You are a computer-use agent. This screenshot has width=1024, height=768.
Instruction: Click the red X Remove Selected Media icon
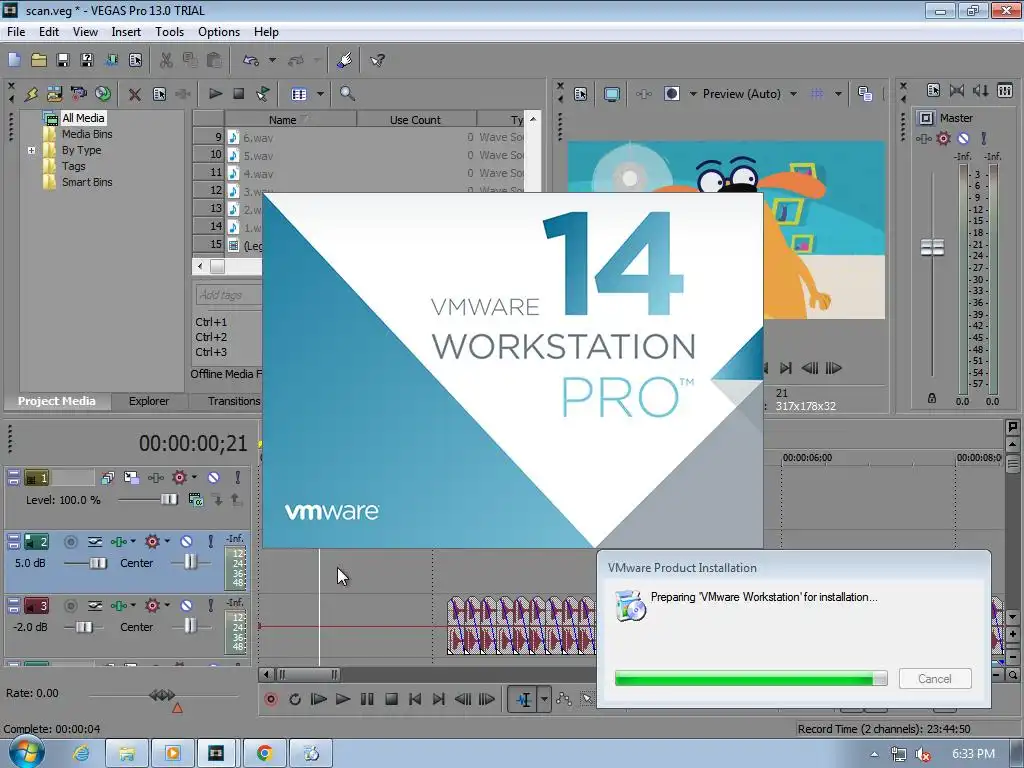click(135, 94)
